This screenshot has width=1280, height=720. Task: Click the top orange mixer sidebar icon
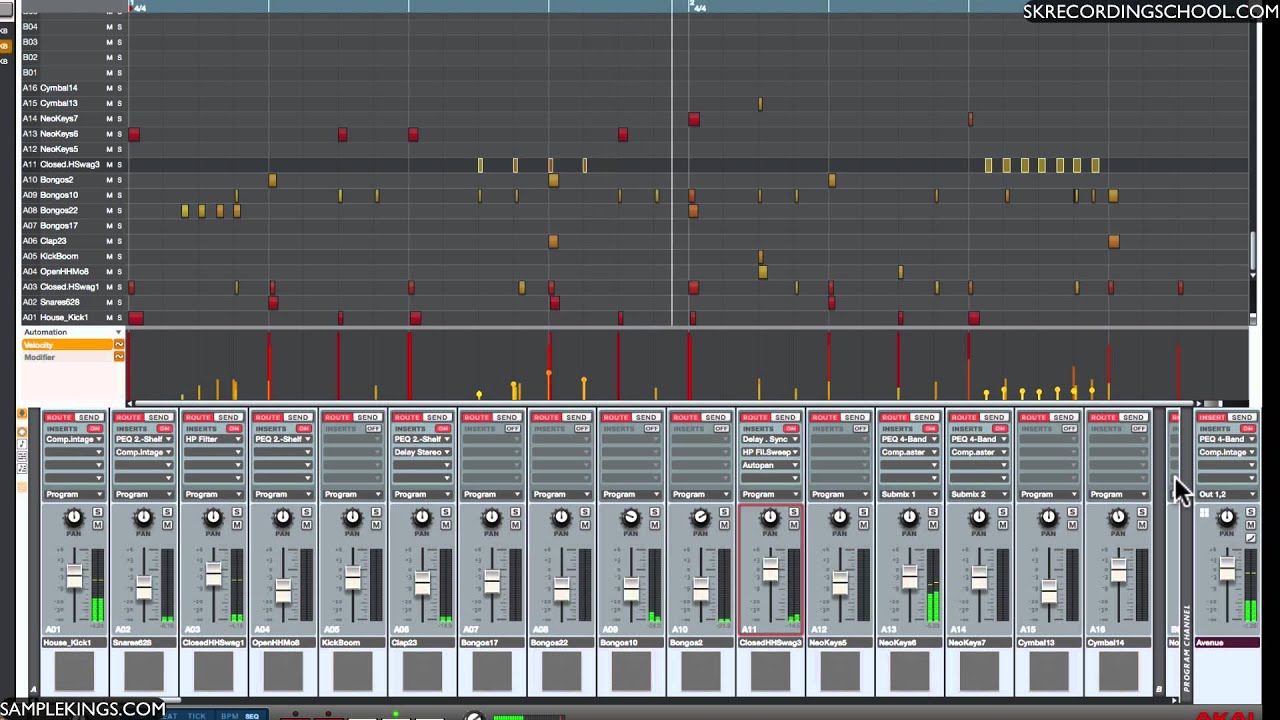coord(22,413)
